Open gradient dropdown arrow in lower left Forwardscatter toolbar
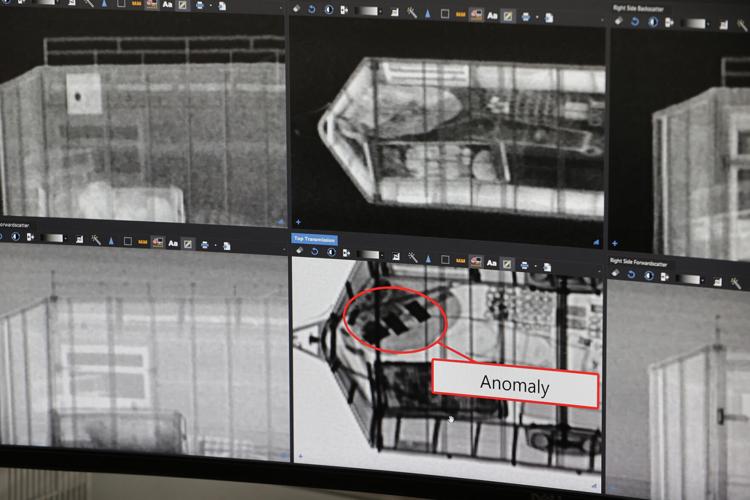 point(66,239)
